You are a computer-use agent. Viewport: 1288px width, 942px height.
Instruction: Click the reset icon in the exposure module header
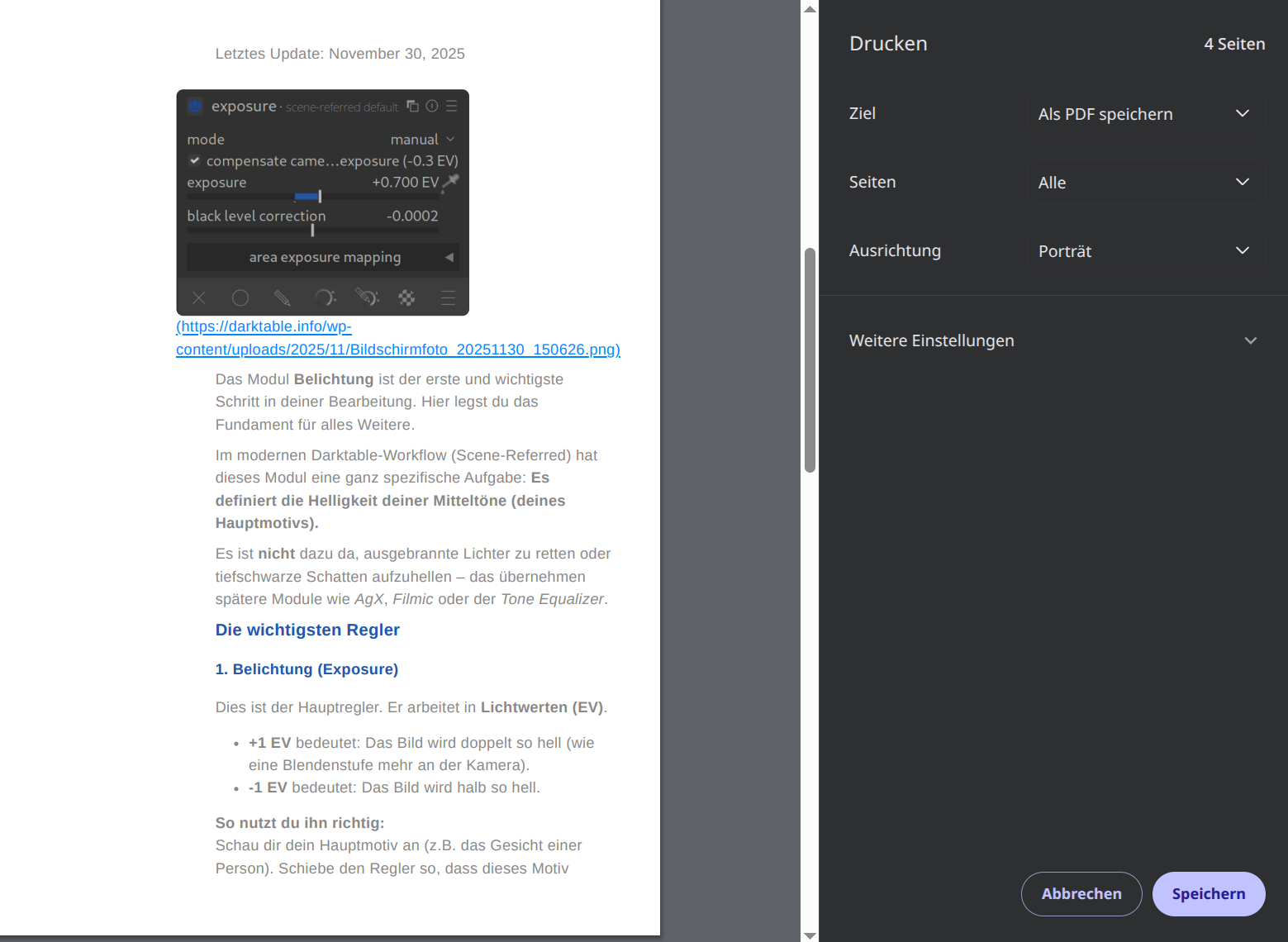point(432,106)
